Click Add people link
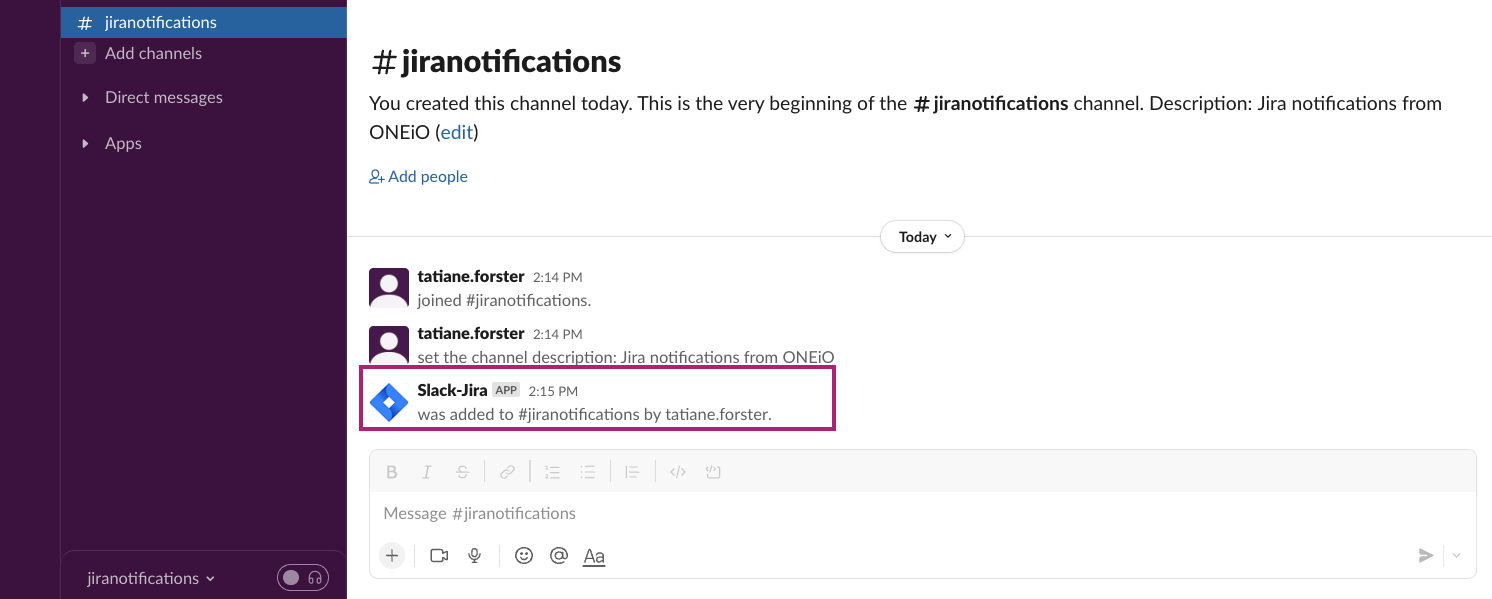1492x599 pixels. (418, 176)
